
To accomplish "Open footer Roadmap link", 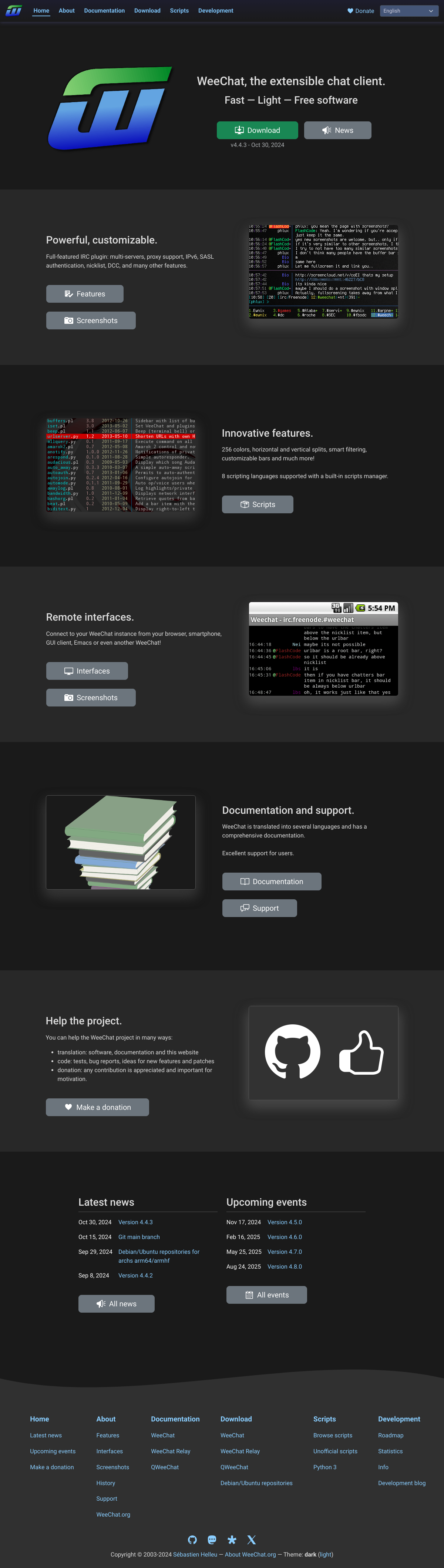I will point(391,1435).
